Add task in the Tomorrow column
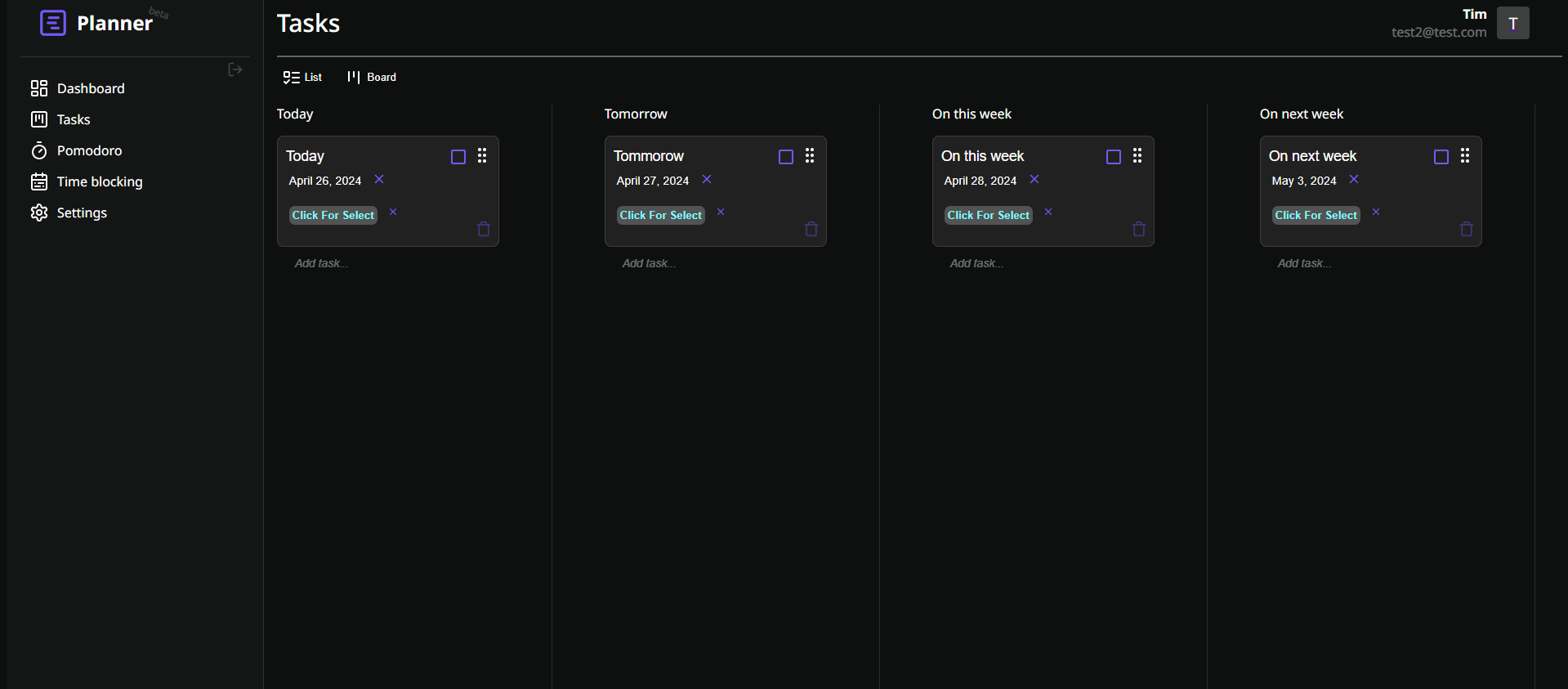1568x689 pixels. 650,263
